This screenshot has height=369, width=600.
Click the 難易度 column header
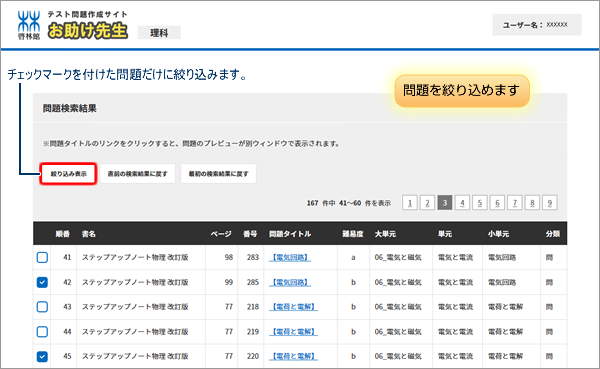click(x=352, y=234)
